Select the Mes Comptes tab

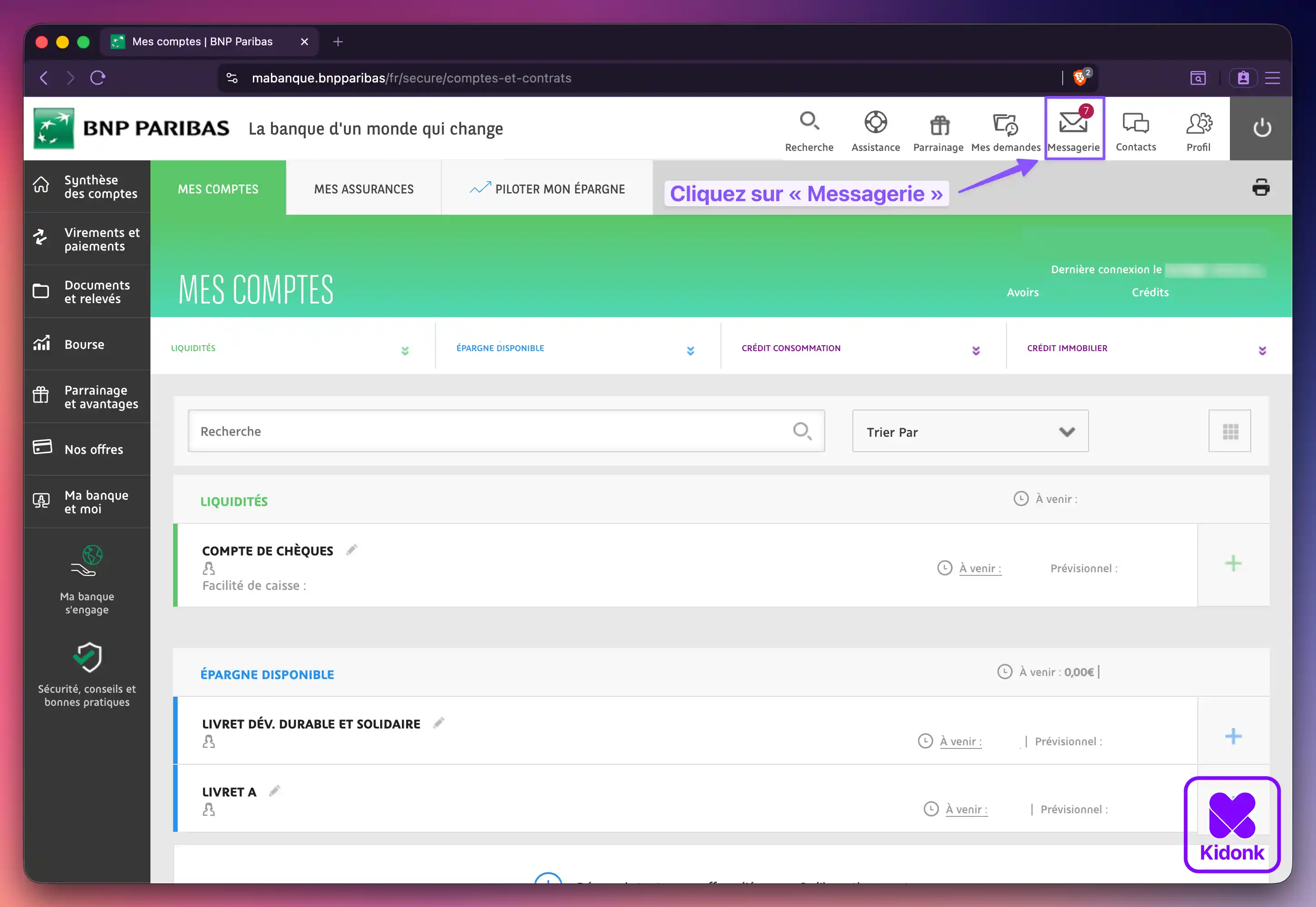coord(218,188)
